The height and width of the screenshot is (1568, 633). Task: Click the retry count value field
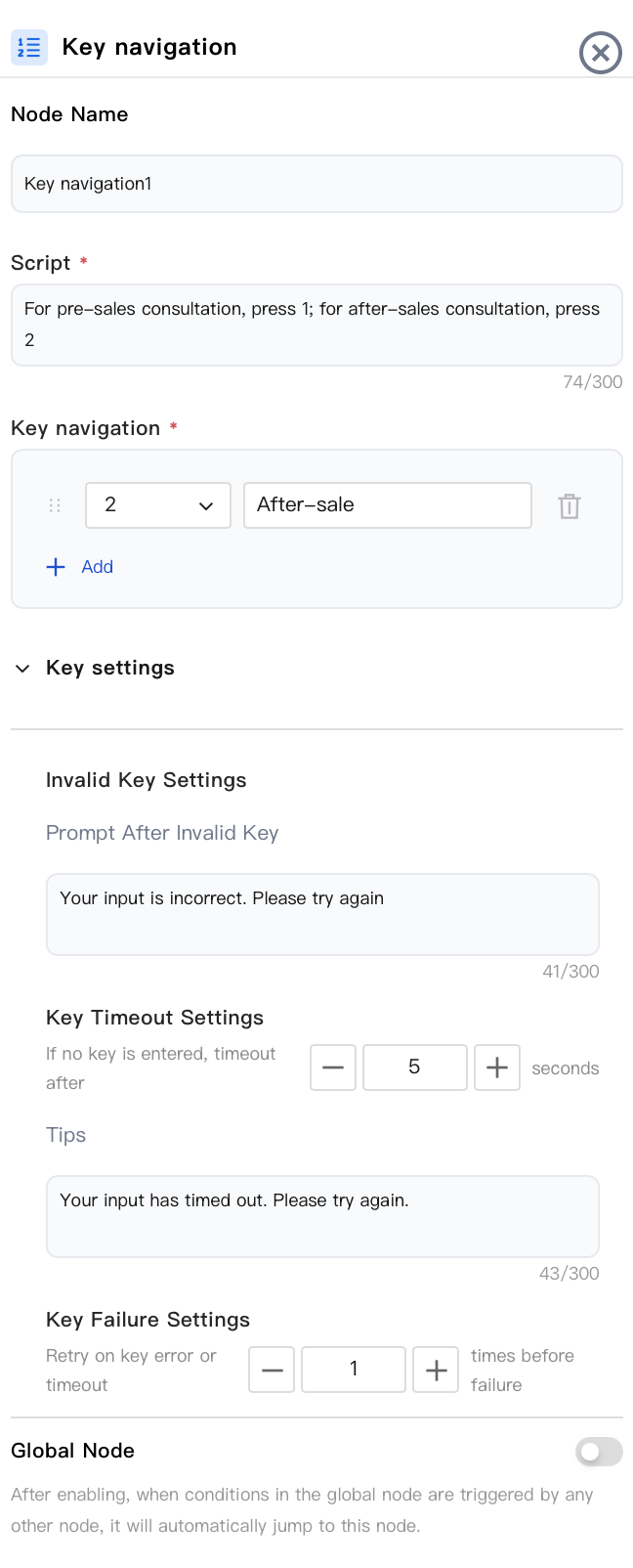354,1370
